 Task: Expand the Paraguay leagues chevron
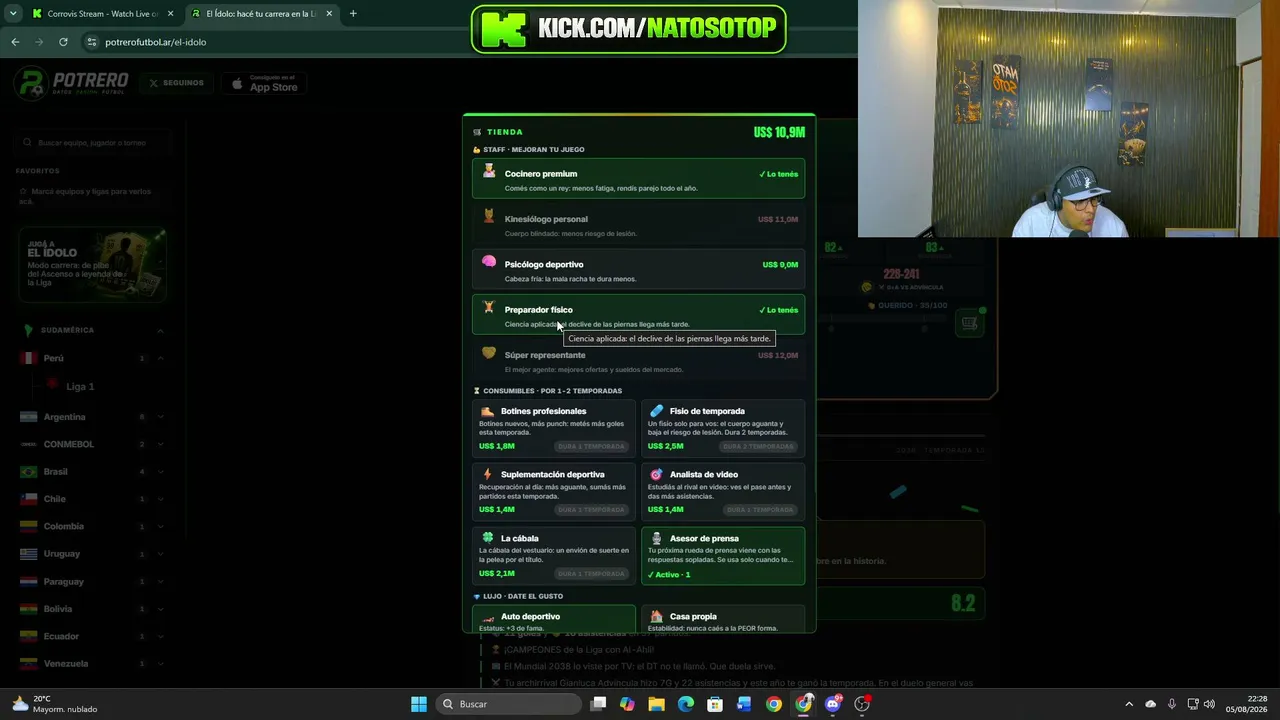[160, 581]
